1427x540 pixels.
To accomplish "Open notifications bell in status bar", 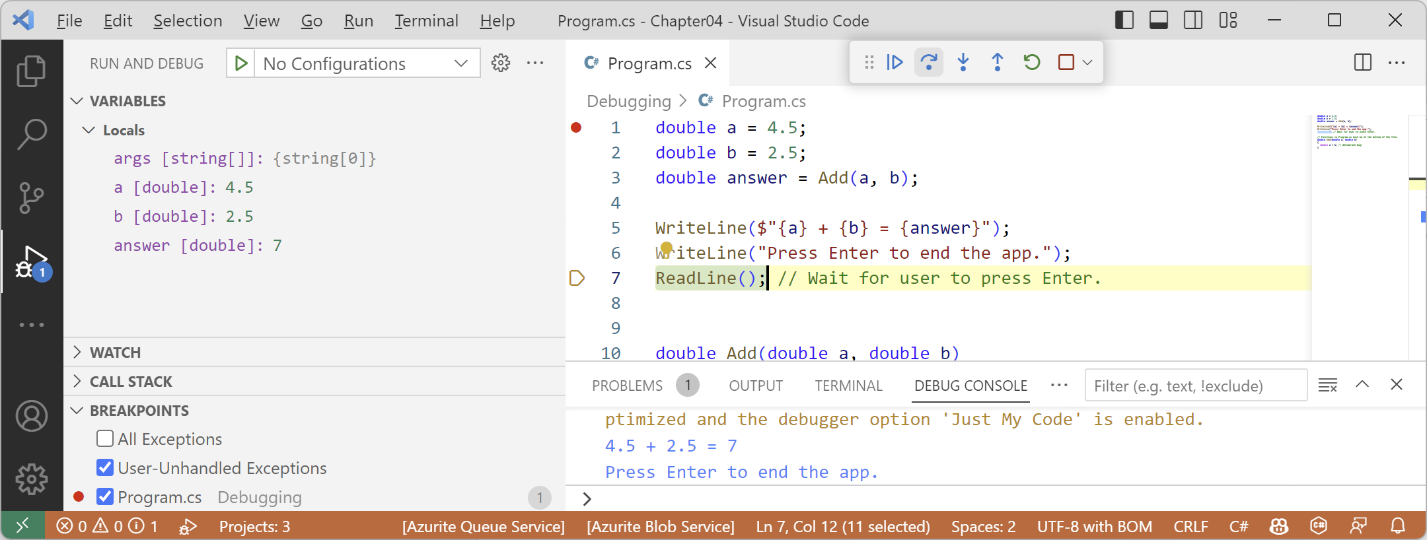I will coord(1397,526).
